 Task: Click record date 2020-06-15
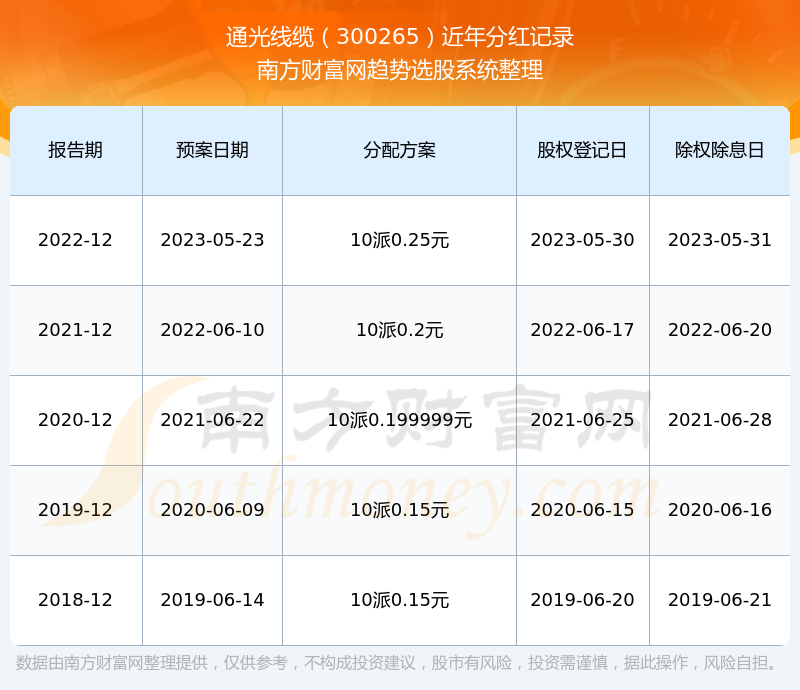(x=582, y=509)
